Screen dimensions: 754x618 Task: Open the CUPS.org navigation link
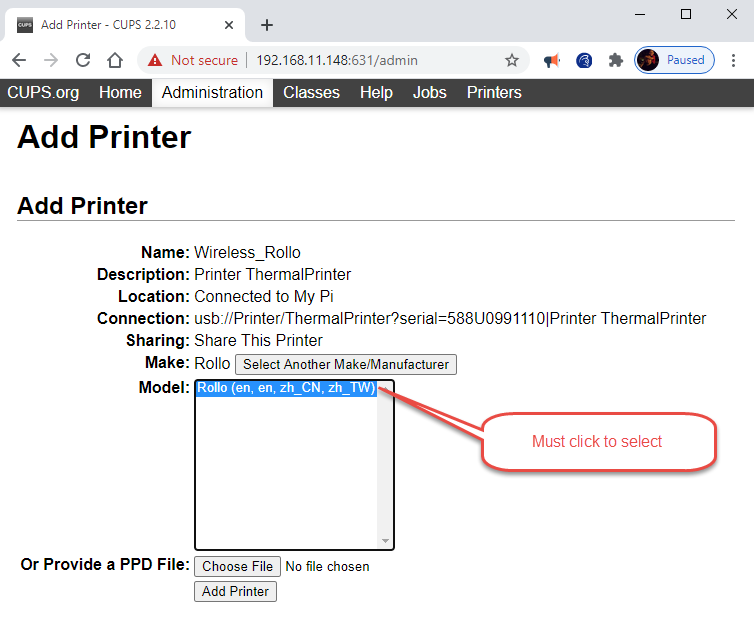coord(43,92)
